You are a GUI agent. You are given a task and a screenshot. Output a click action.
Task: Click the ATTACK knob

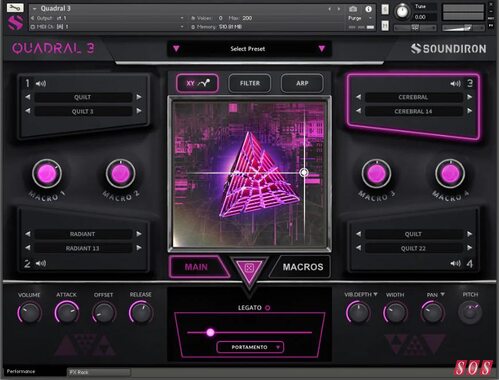pyautogui.click(x=67, y=313)
